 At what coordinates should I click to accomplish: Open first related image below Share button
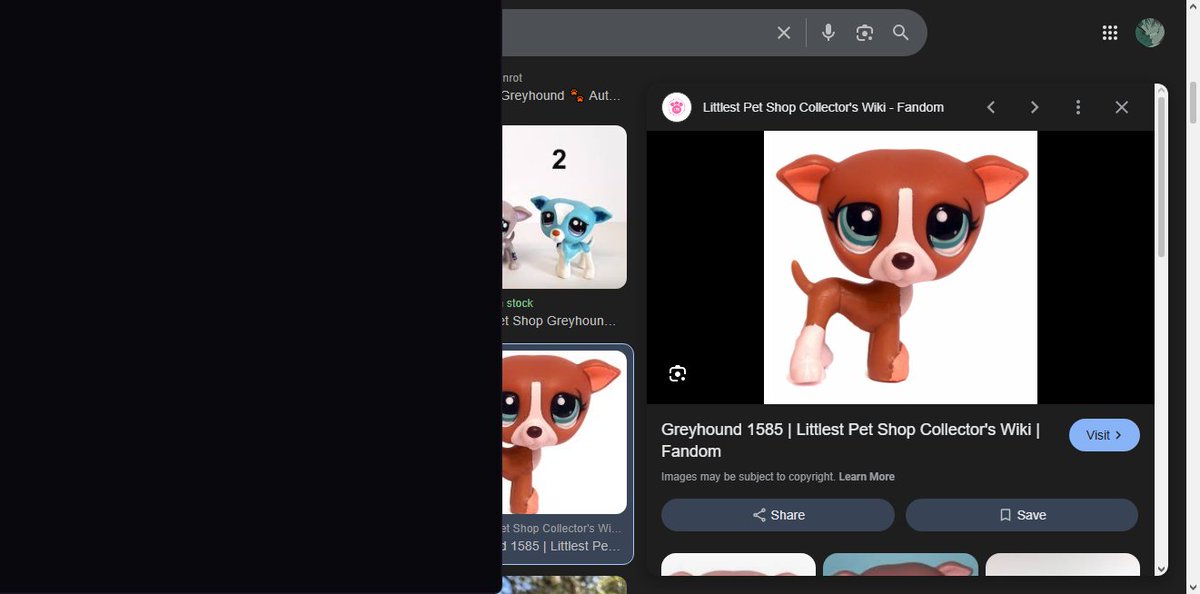[738, 565]
